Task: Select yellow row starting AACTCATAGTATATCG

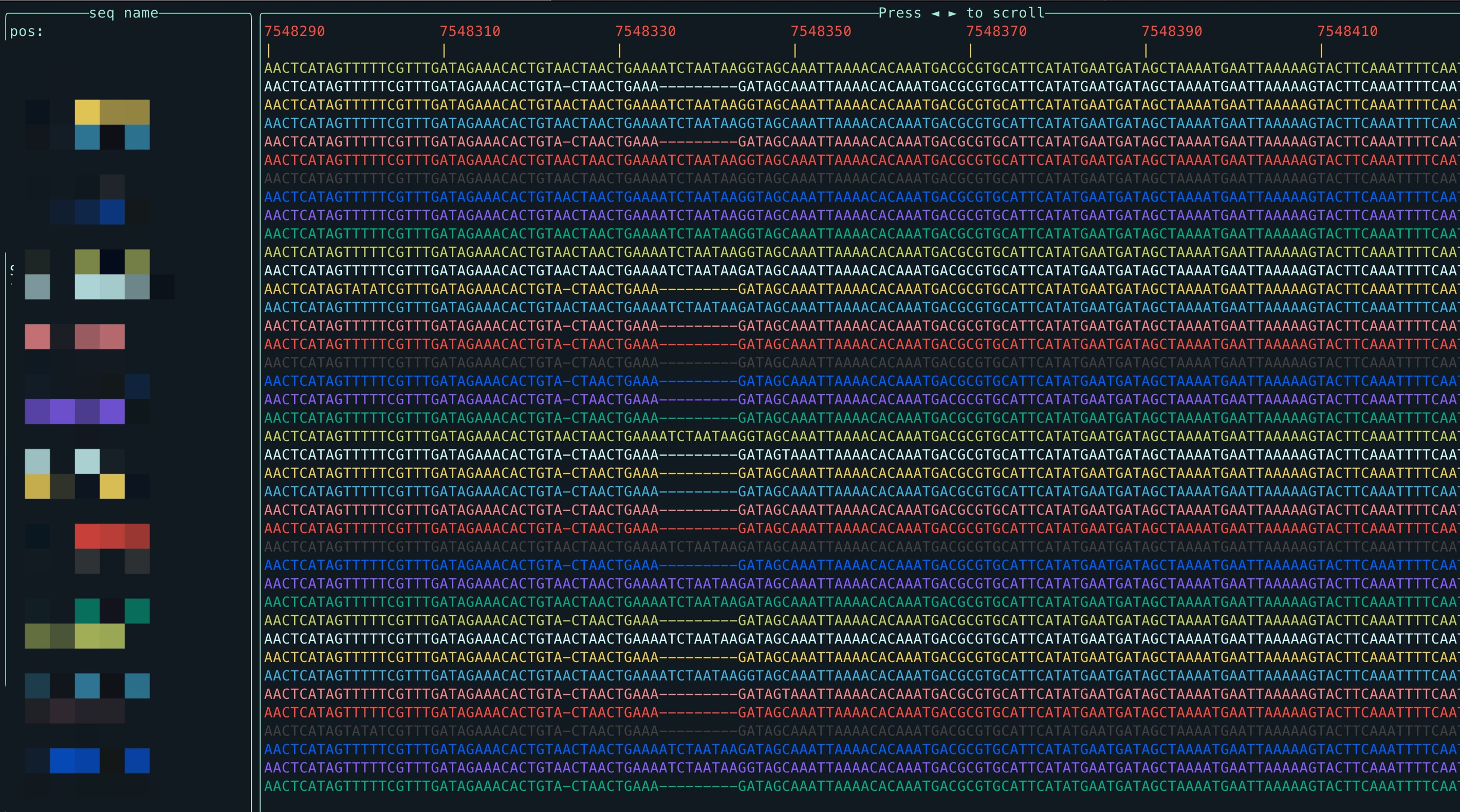Action: (850, 289)
